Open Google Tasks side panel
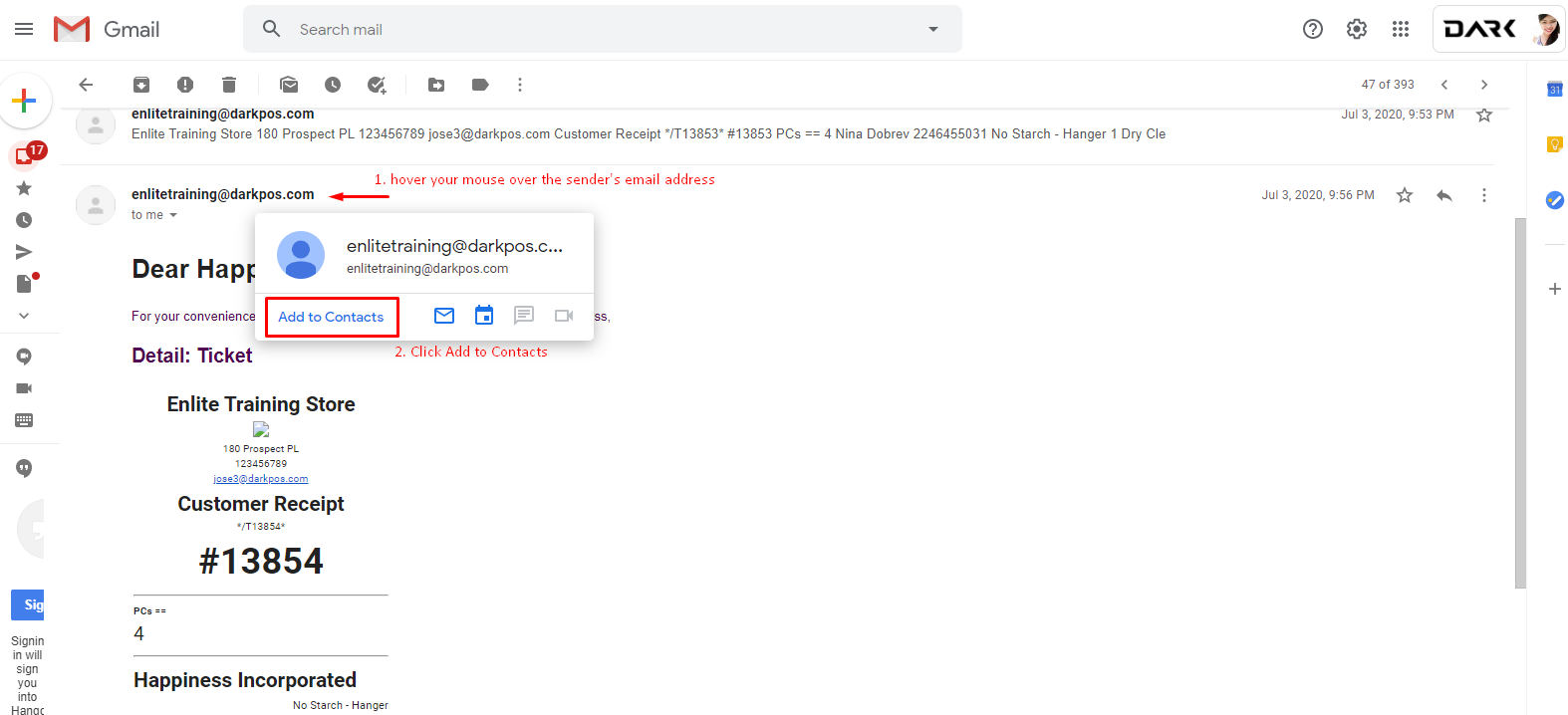The image size is (1568, 715). pos(1554,200)
